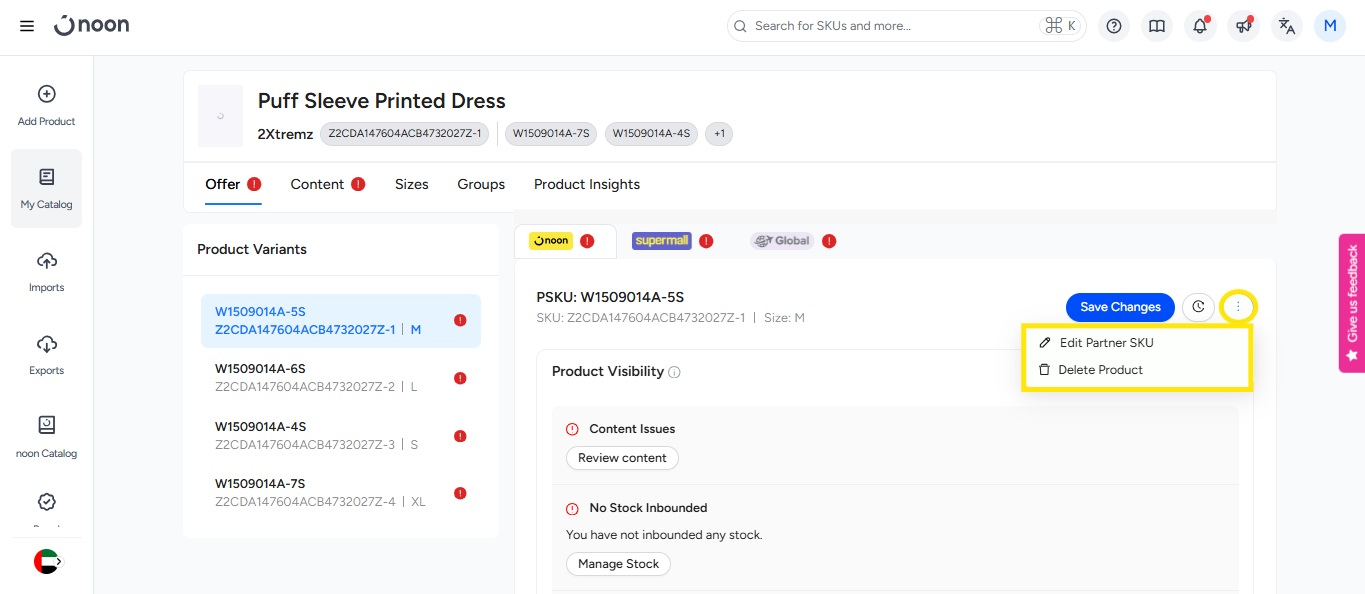Image resolution: width=1365 pixels, height=594 pixels.
Task: Open the notifications bell
Action: [1200, 26]
